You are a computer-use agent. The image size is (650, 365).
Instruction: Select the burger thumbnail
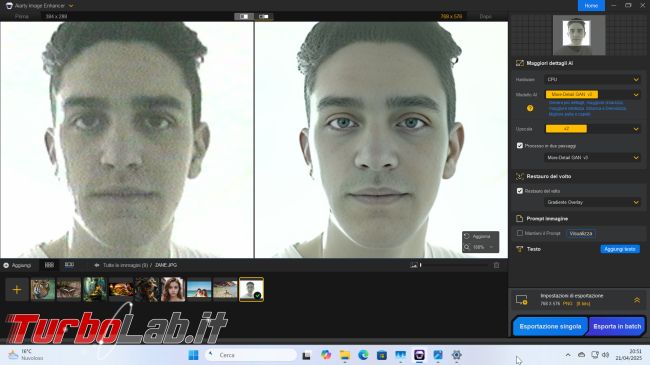(121, 290)
